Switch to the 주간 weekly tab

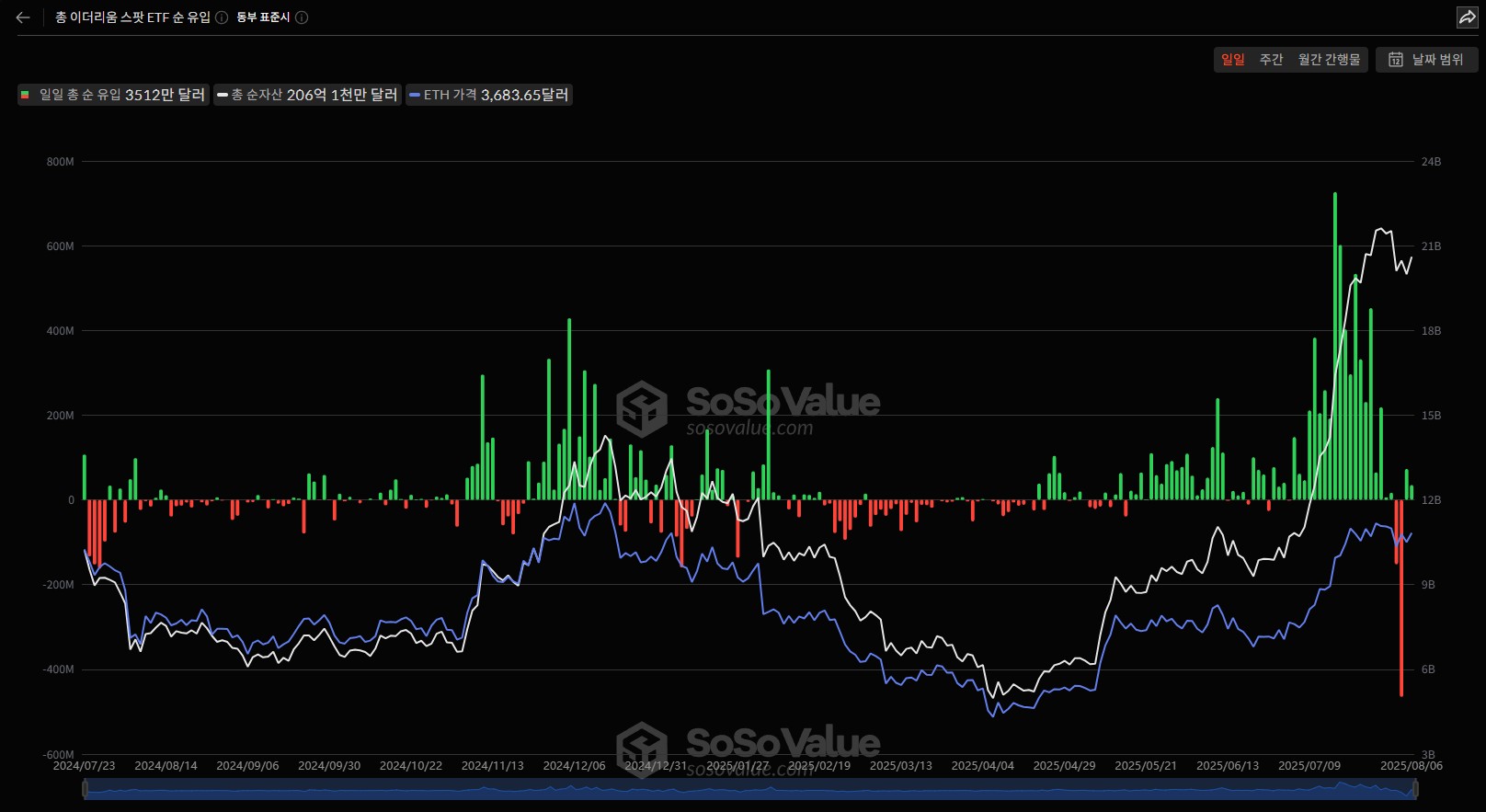coord(1271,60)
